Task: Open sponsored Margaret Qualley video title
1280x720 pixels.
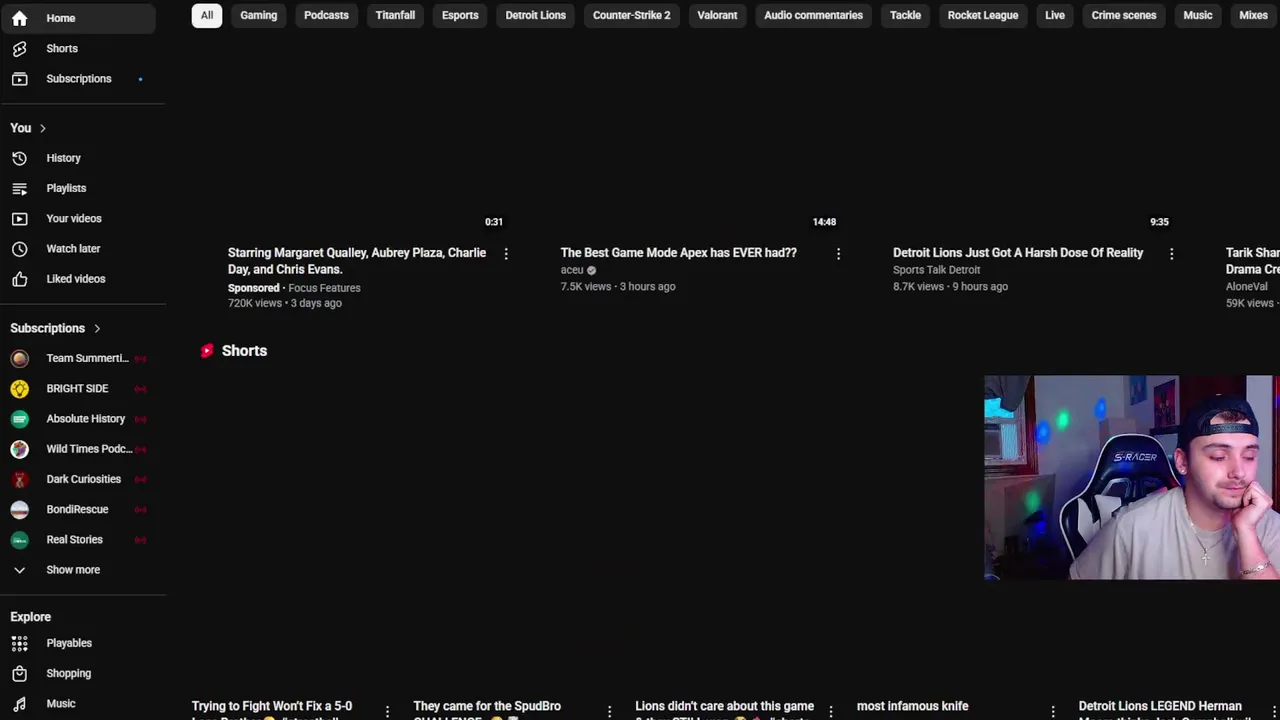Action: [x=357, y=261]
